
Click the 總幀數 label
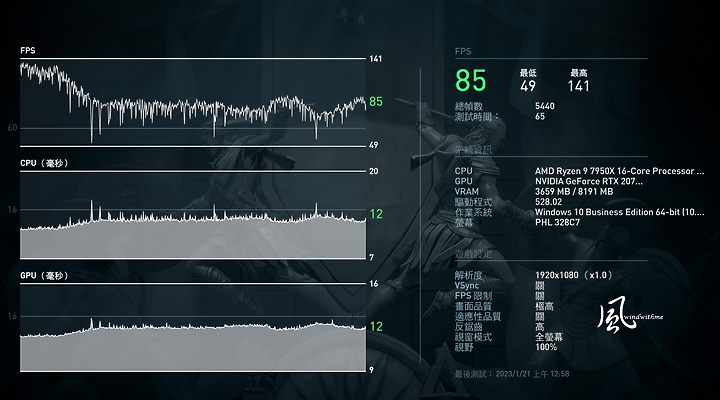(x=468, y=106)
